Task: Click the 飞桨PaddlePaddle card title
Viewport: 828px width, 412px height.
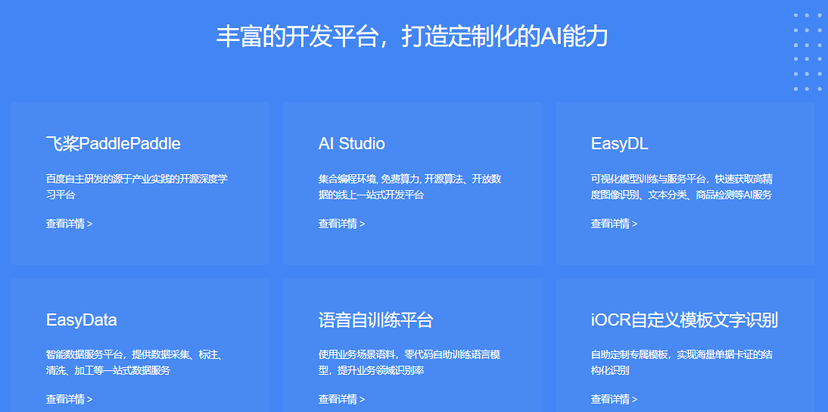Action: [114, 144]
